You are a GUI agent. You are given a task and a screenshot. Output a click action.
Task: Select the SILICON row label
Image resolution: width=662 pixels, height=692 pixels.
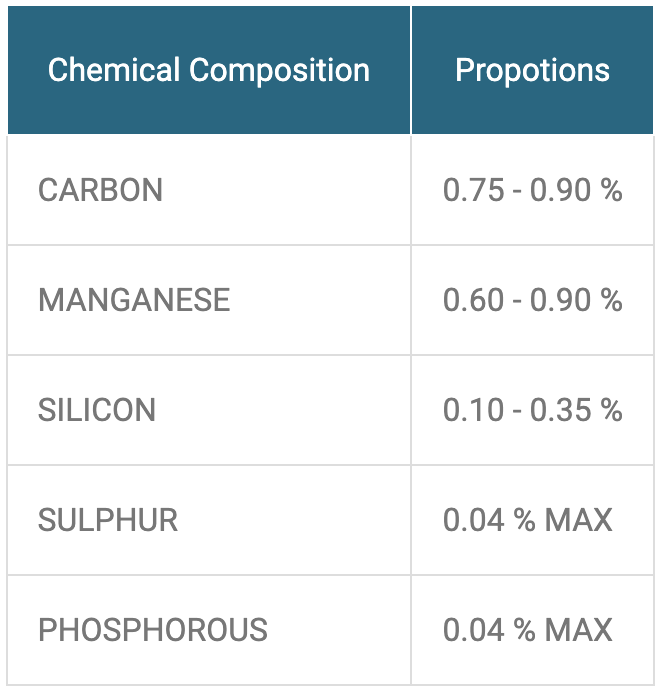(x=97, y=410)
